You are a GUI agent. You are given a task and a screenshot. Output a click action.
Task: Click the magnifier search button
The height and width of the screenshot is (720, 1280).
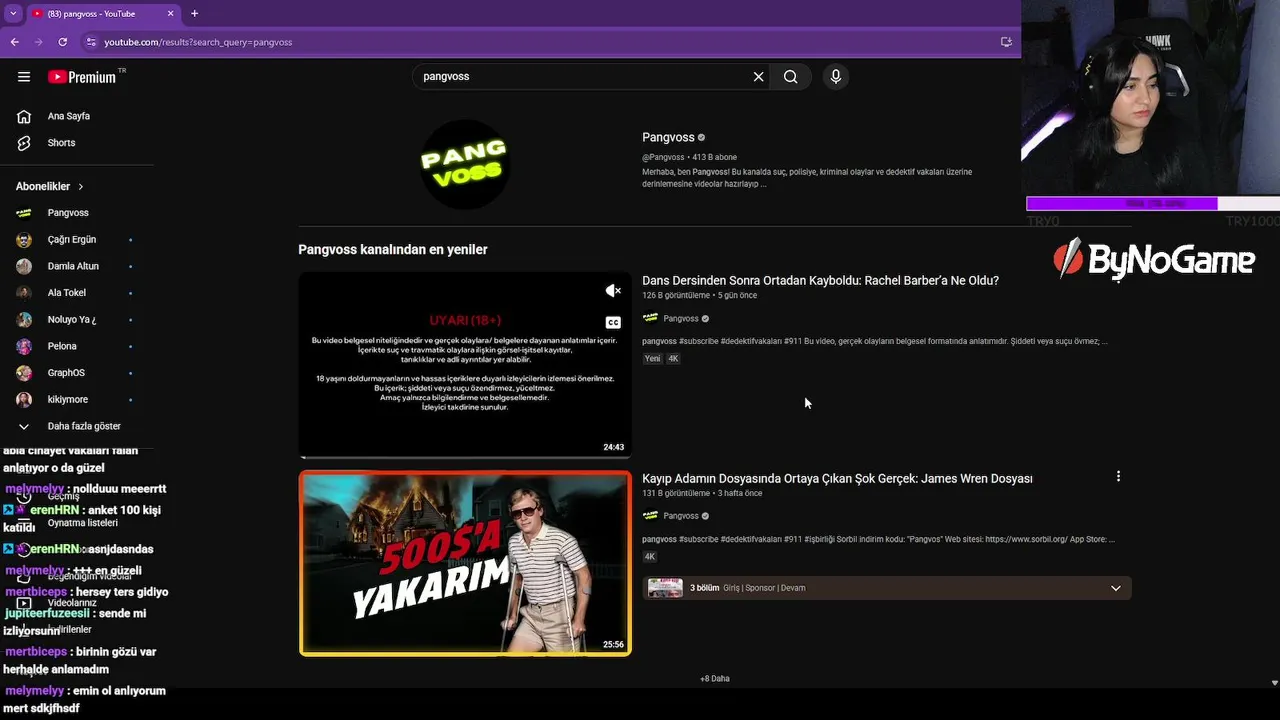tap(790, 77)
